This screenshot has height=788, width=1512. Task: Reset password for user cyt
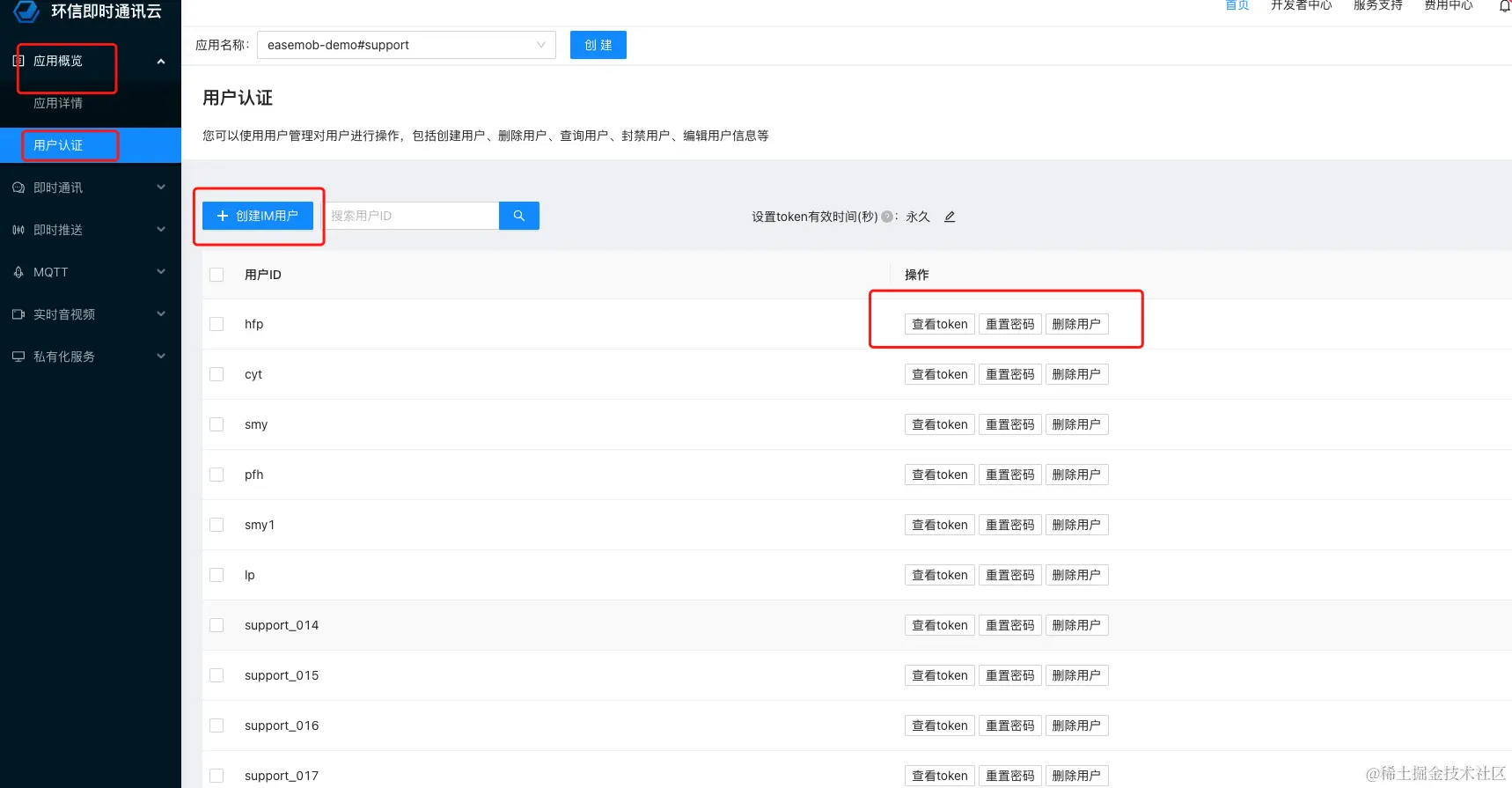(x=1010, y=374)
